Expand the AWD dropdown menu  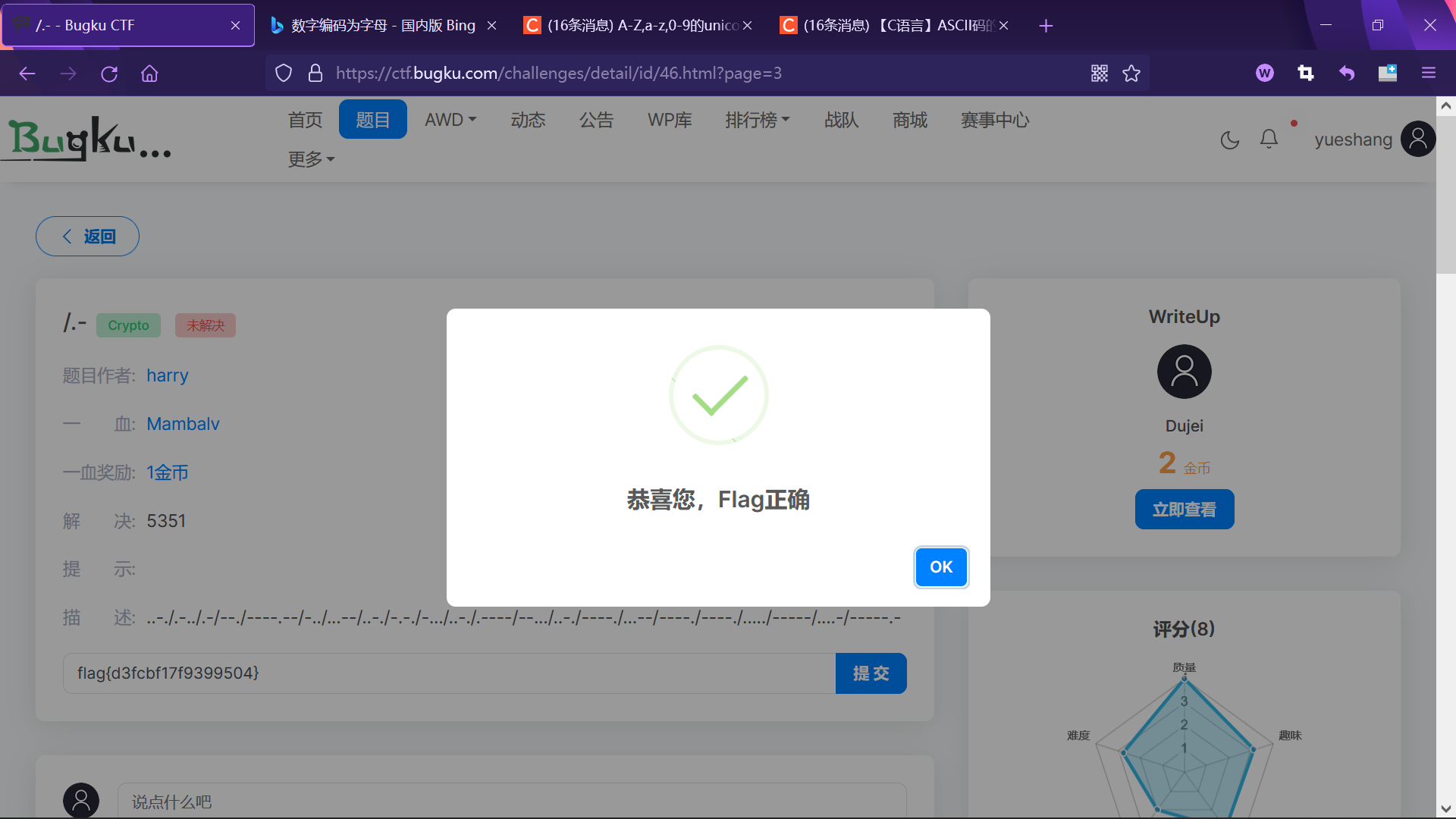point(450,120)
